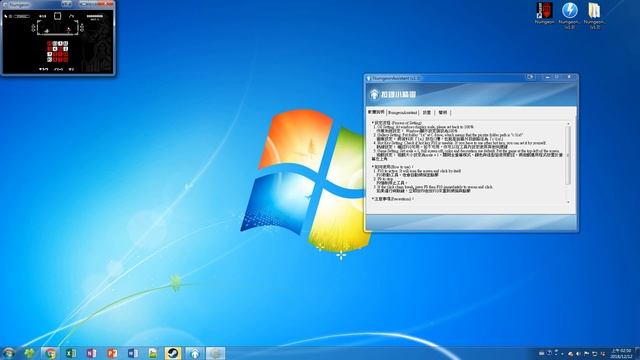
Task: Click the "Precautions" heading text
Action: [401, 199]
